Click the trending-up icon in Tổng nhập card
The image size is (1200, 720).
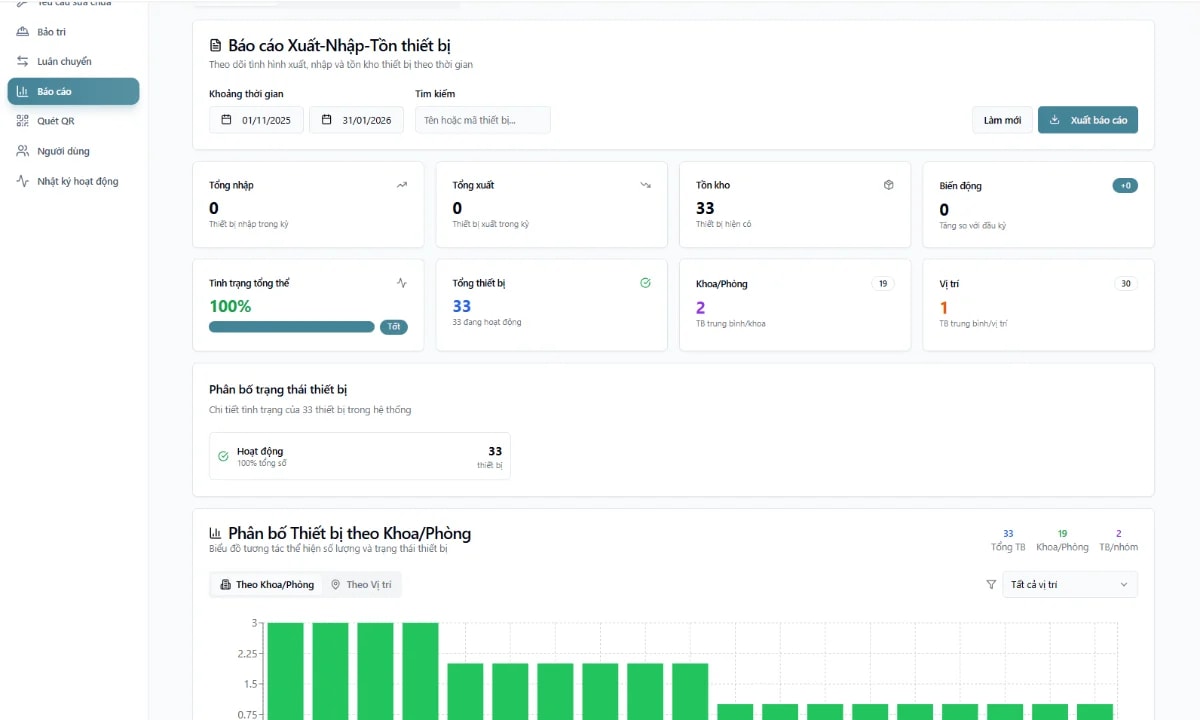pos(402,185)
